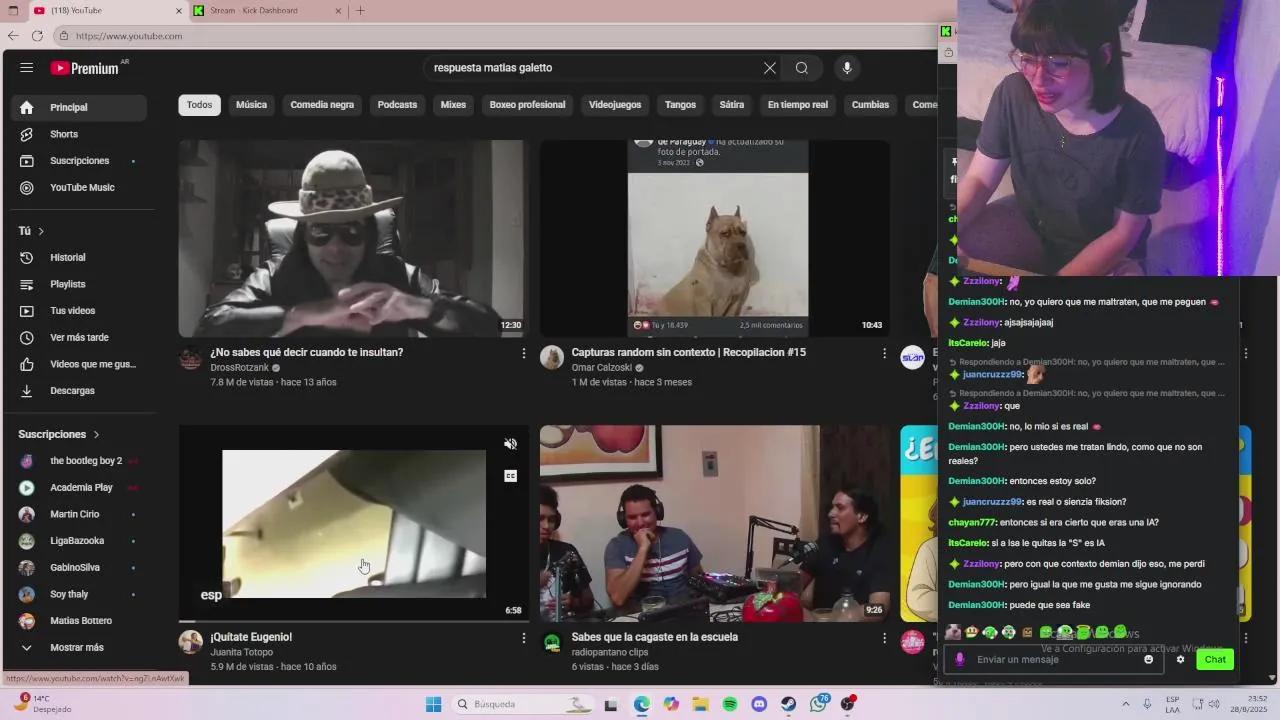The height and width of the screenshot is (720, 1280).
Task: Open Suscripciones in the sidebar
Action: tap(80, 161)
